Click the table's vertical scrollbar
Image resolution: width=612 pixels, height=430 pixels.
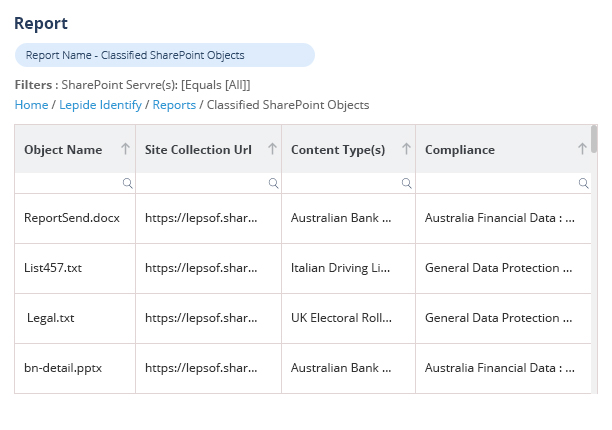click(595, 139)
